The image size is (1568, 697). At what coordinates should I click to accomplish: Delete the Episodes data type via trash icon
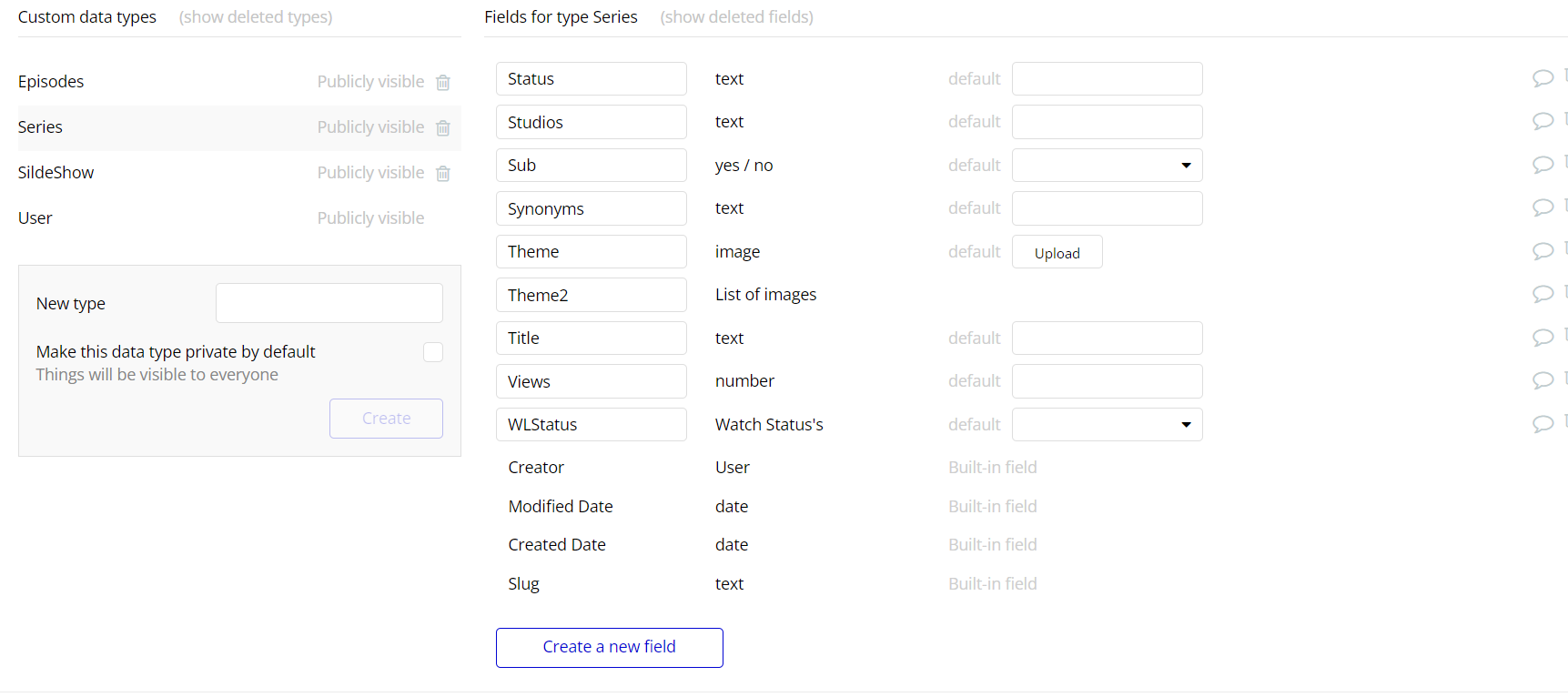point(443,82)
